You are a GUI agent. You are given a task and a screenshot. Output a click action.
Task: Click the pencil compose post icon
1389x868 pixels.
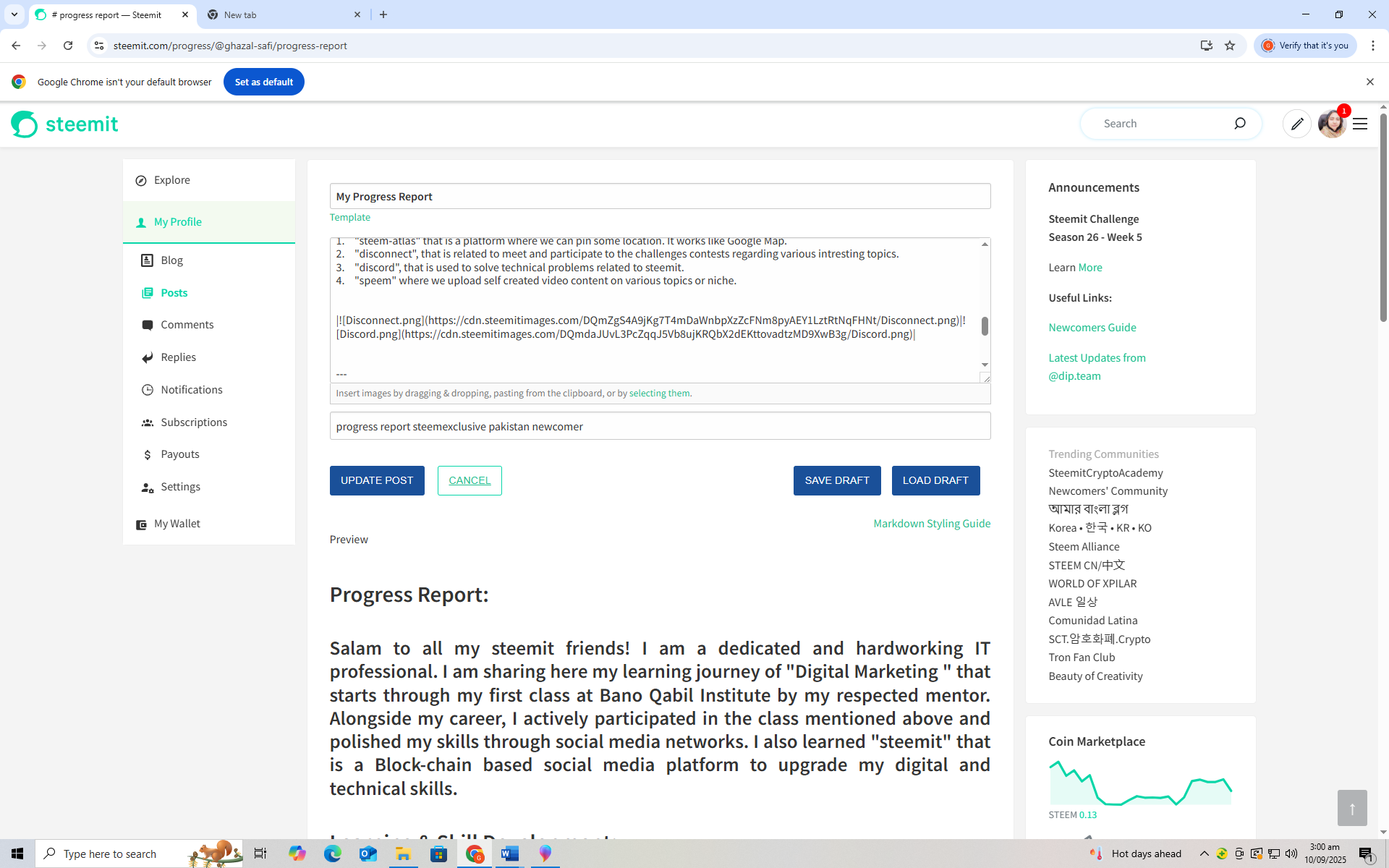(1296, 124)
